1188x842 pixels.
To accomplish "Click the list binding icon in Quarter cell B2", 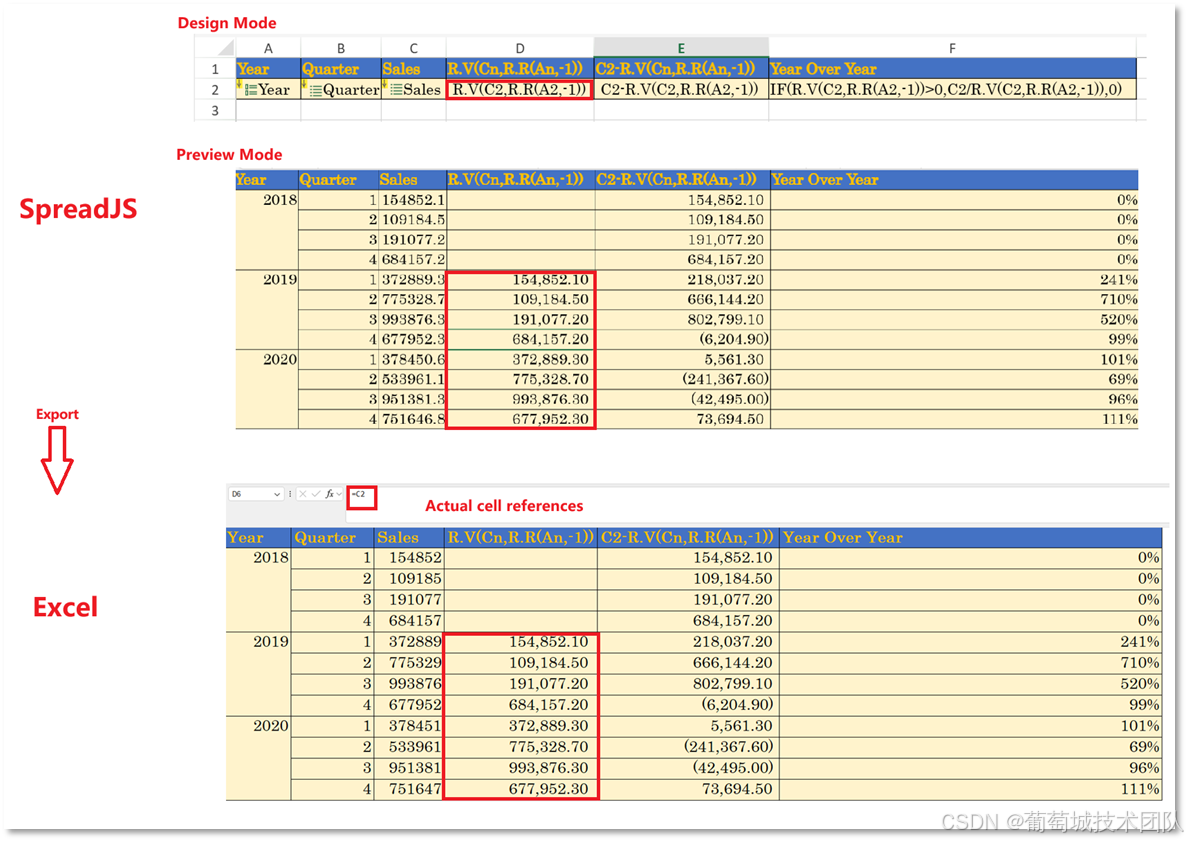I will [315, 90].
